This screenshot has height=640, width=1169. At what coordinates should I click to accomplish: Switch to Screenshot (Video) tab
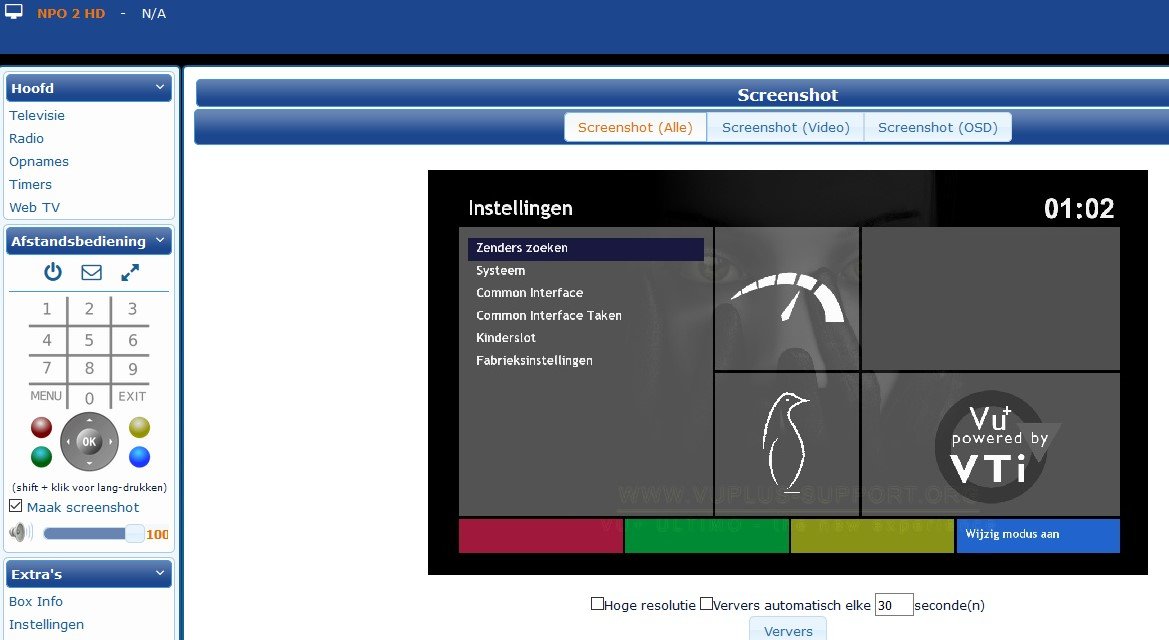(786, 128)
